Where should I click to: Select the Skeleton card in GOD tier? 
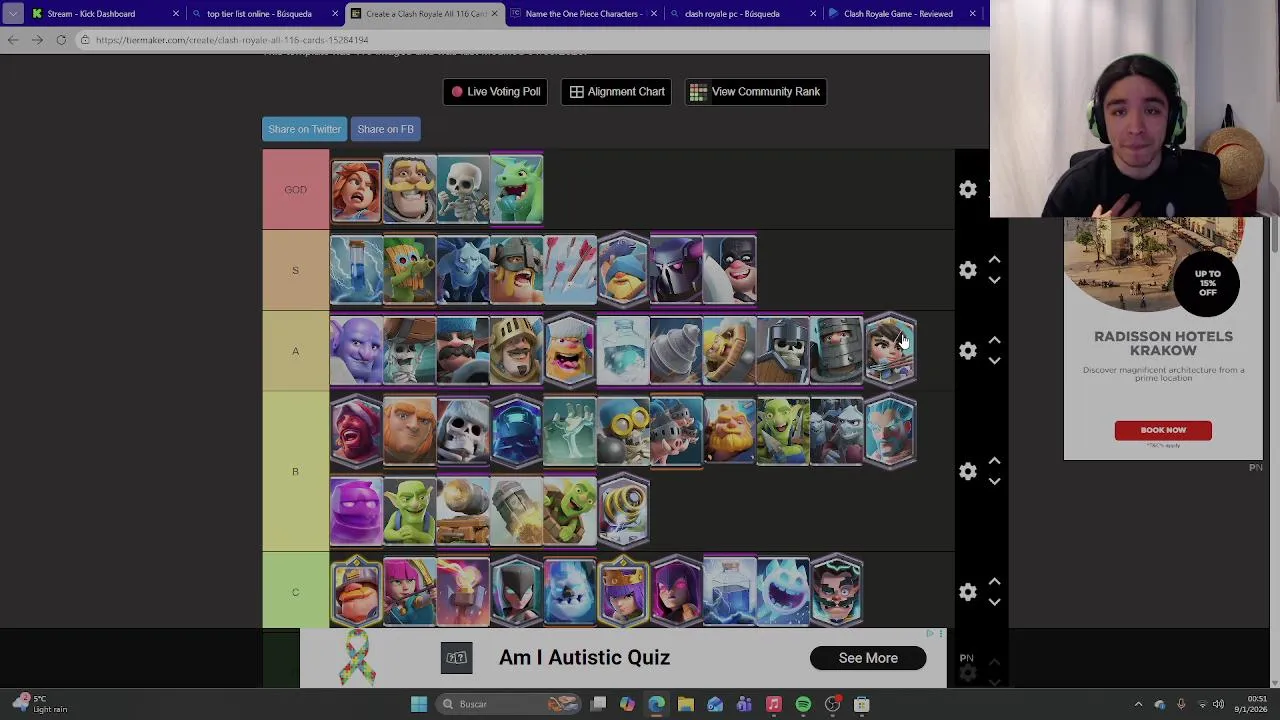point(463,189)
